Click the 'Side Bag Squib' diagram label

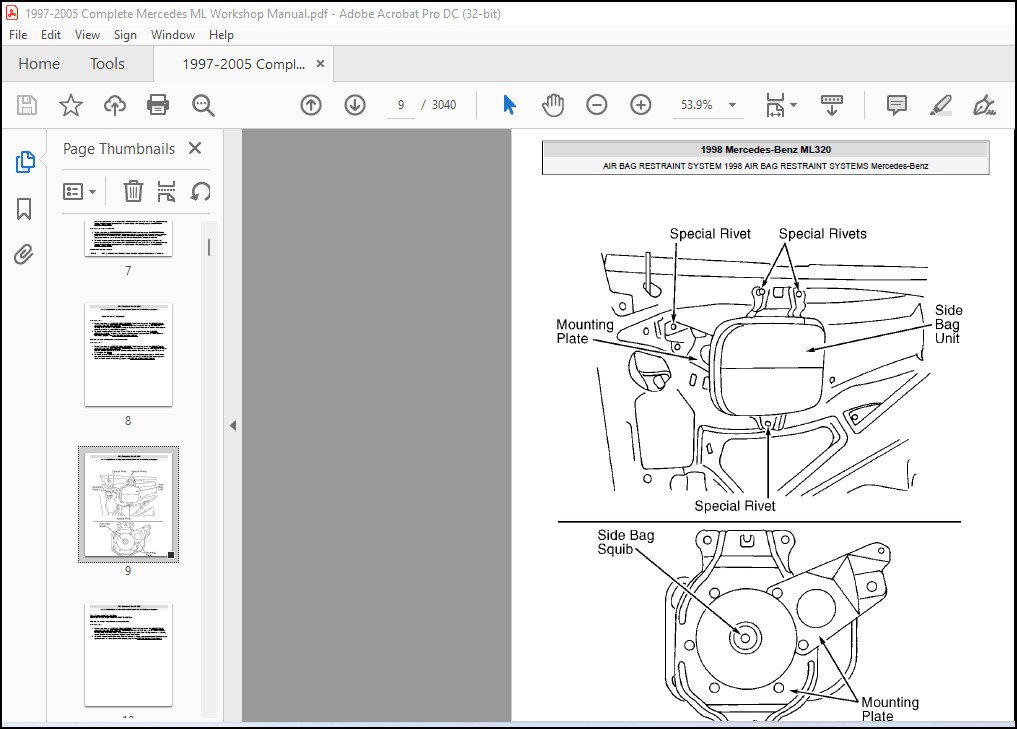pyautogui.click(x=625, y=542)
